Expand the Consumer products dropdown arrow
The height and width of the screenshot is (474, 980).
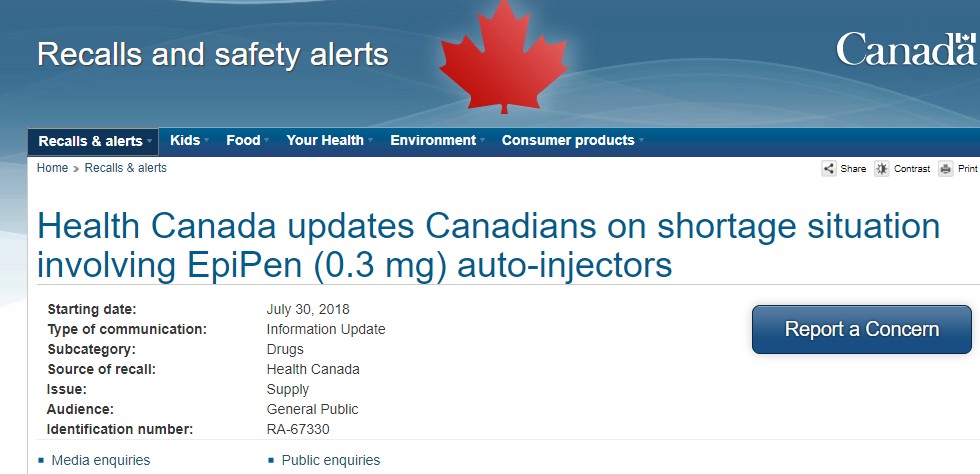coord(641,141)
